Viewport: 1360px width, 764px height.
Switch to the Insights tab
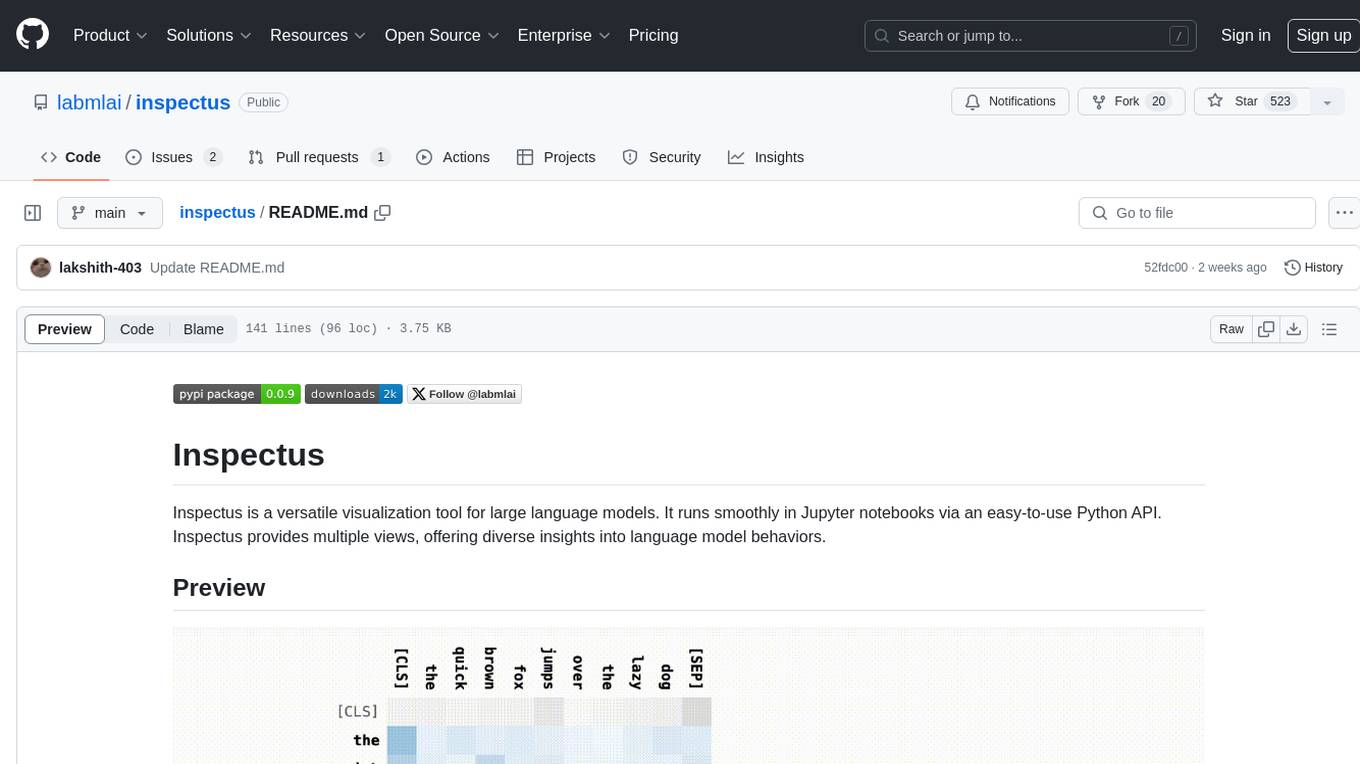click(x=766, y=157)
